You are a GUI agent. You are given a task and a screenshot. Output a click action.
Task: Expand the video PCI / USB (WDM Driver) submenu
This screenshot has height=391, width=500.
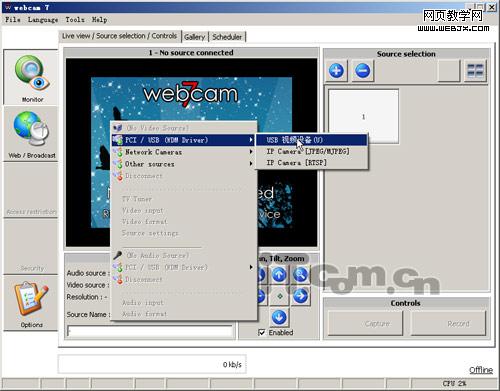[183, 140]
